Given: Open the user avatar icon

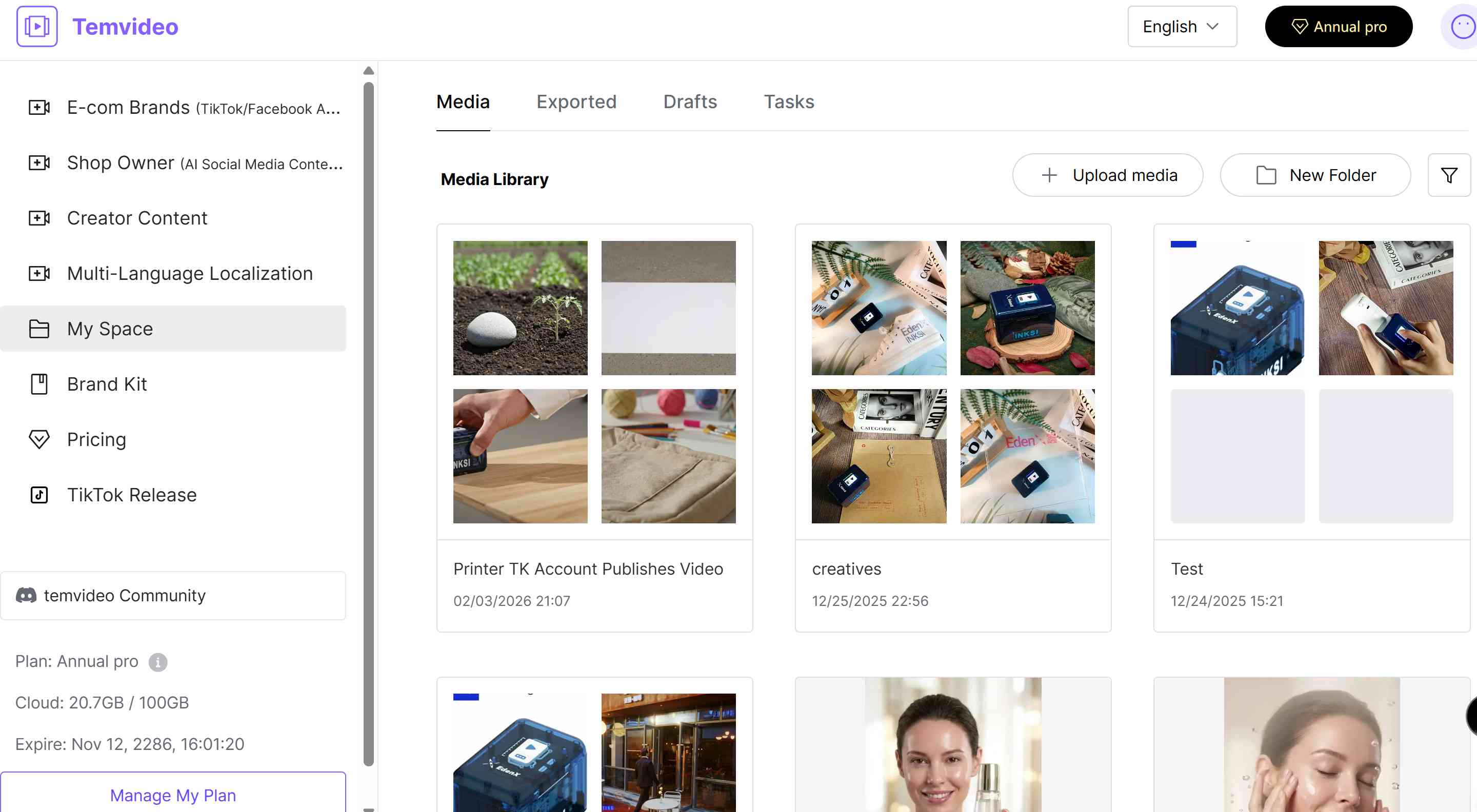Looking at the screenshot, I should coord(1461,26).
